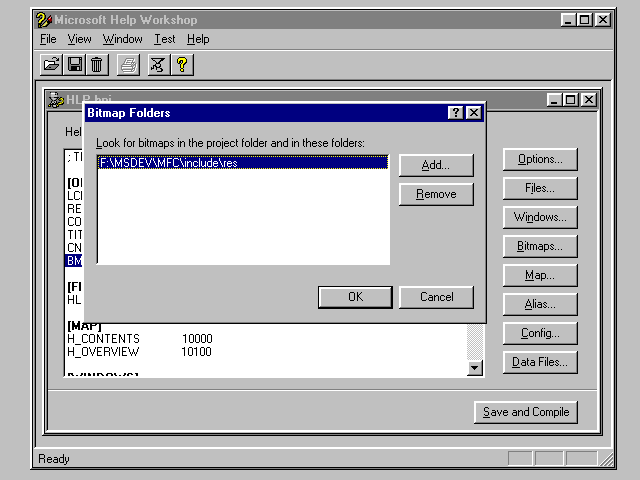Click the Save and Compile button

[x=526, y=412]
